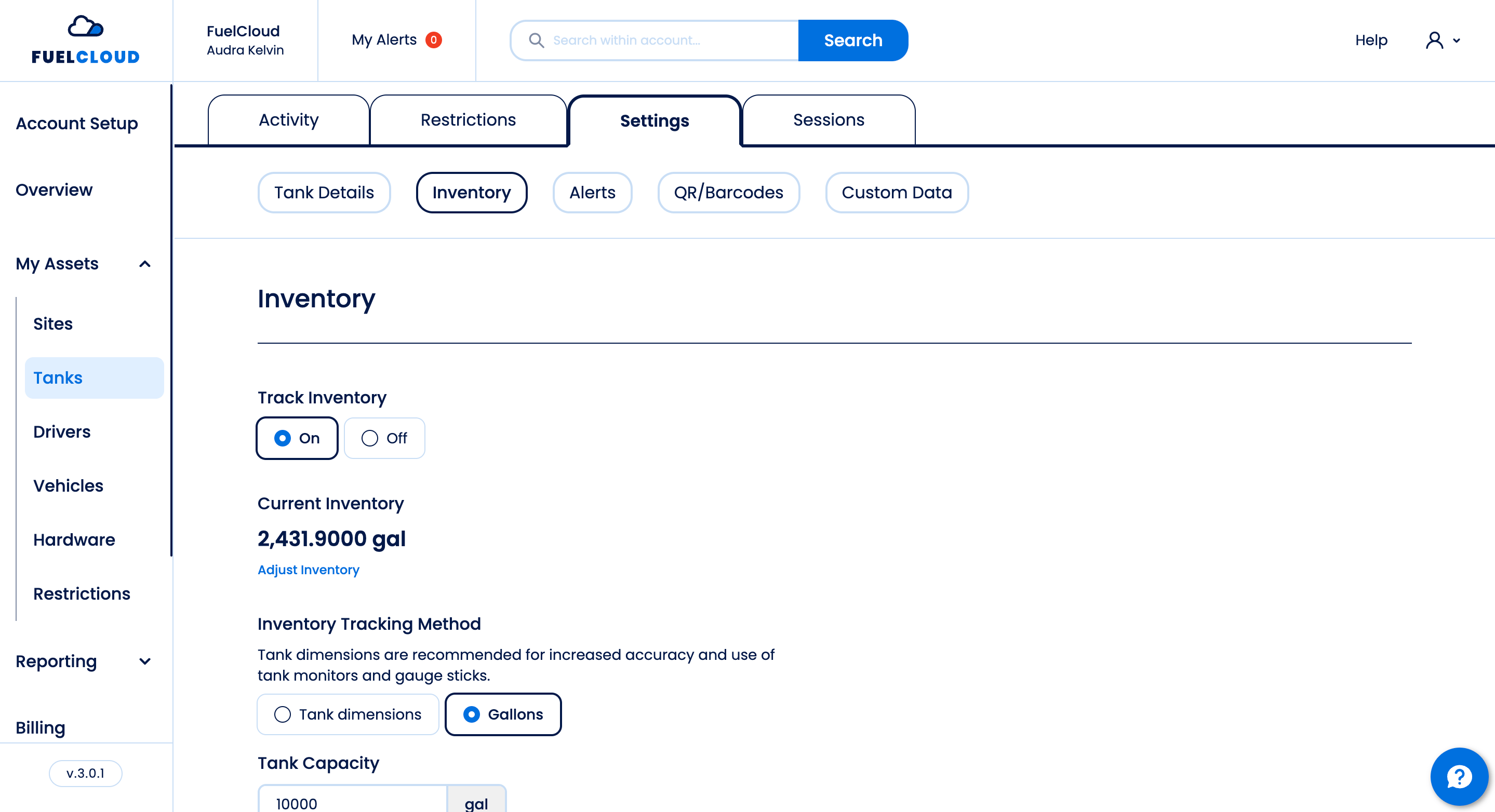The height and width of the screenshot is (812, 1495).
Task: Open the QR/Barcodes settings pill
Action: [728, 193]
